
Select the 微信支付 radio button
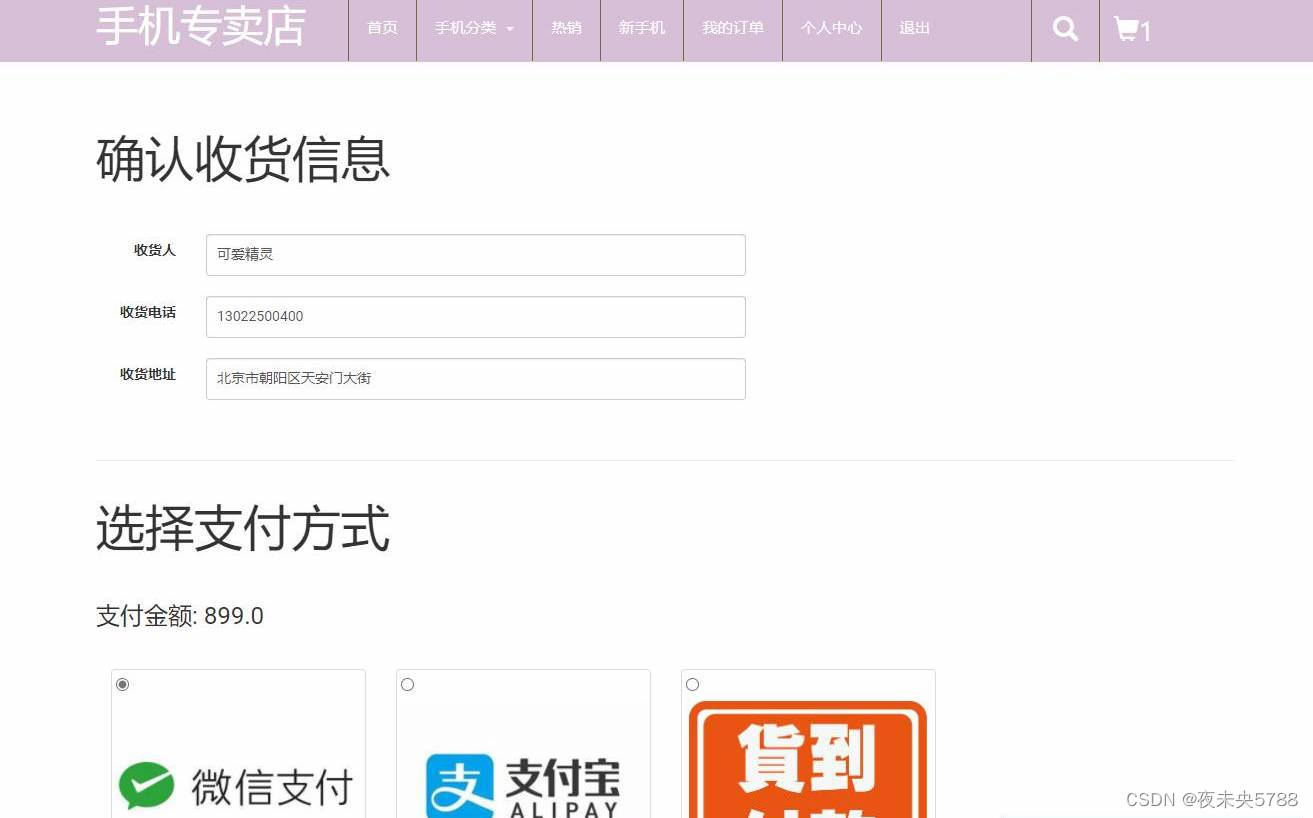pos(122,684)
